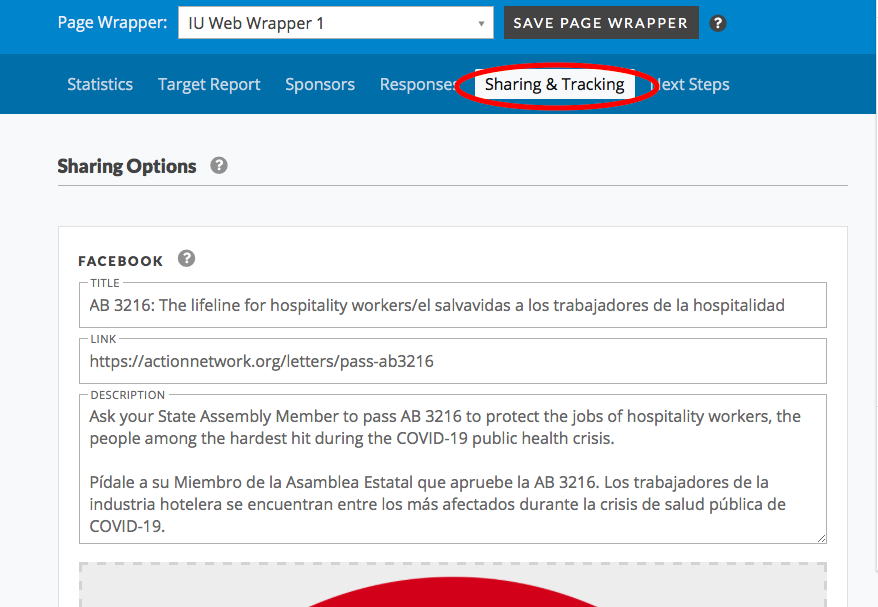Click help icon next to Sharing Options
878x607 pixels.
(x=219, y=166)
